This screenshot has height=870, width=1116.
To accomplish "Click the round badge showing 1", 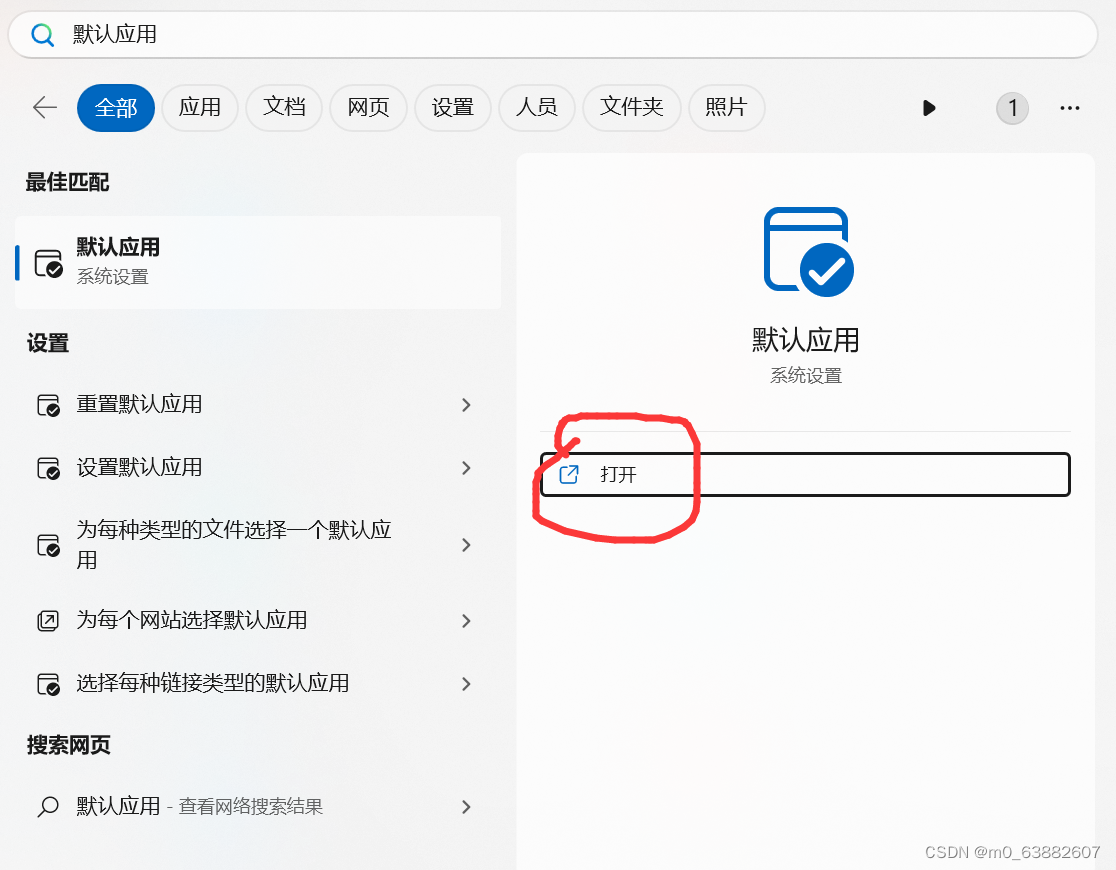I will tap(1012, 108).
